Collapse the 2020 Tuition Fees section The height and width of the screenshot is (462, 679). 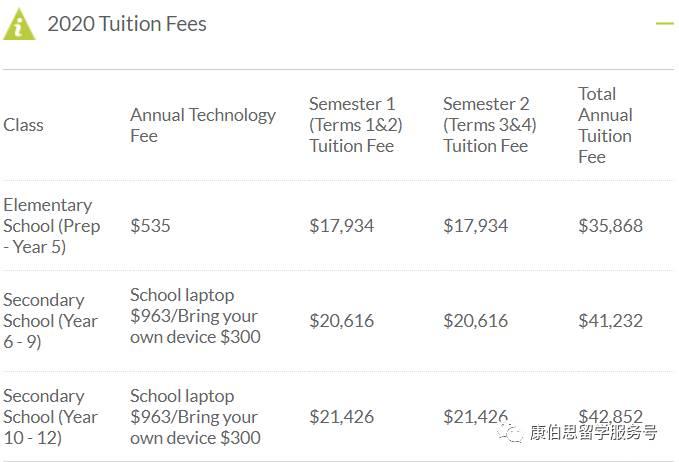tap(664, 23)
